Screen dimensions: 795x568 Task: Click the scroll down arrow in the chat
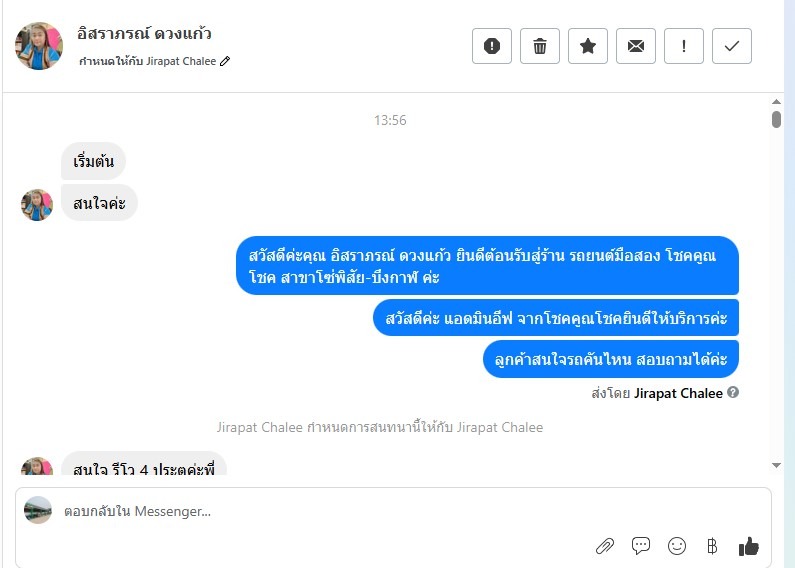pyautogui.click(x=776, y=465)
